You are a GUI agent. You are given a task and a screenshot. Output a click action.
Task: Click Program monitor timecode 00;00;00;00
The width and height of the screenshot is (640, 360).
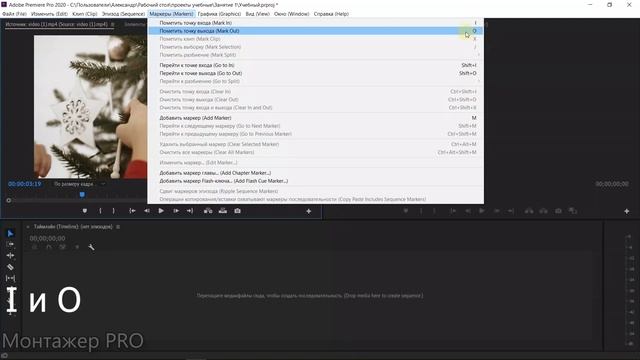click(612, 184)
